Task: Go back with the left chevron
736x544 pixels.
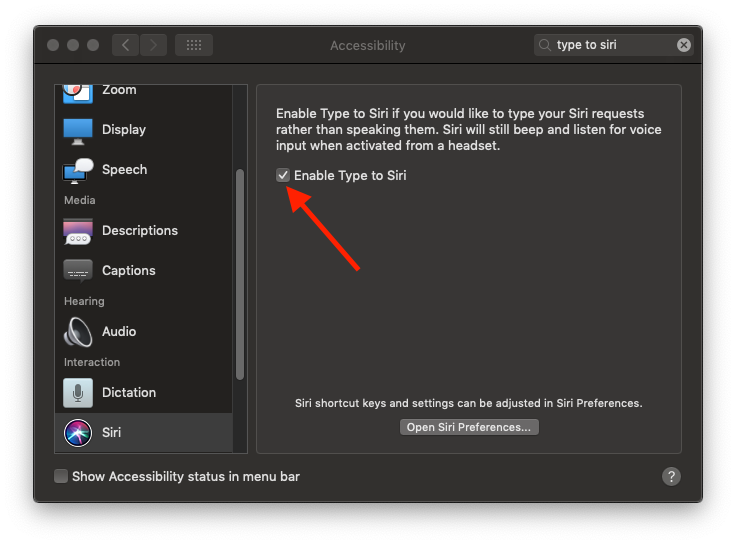Action: tap(125, 45)
